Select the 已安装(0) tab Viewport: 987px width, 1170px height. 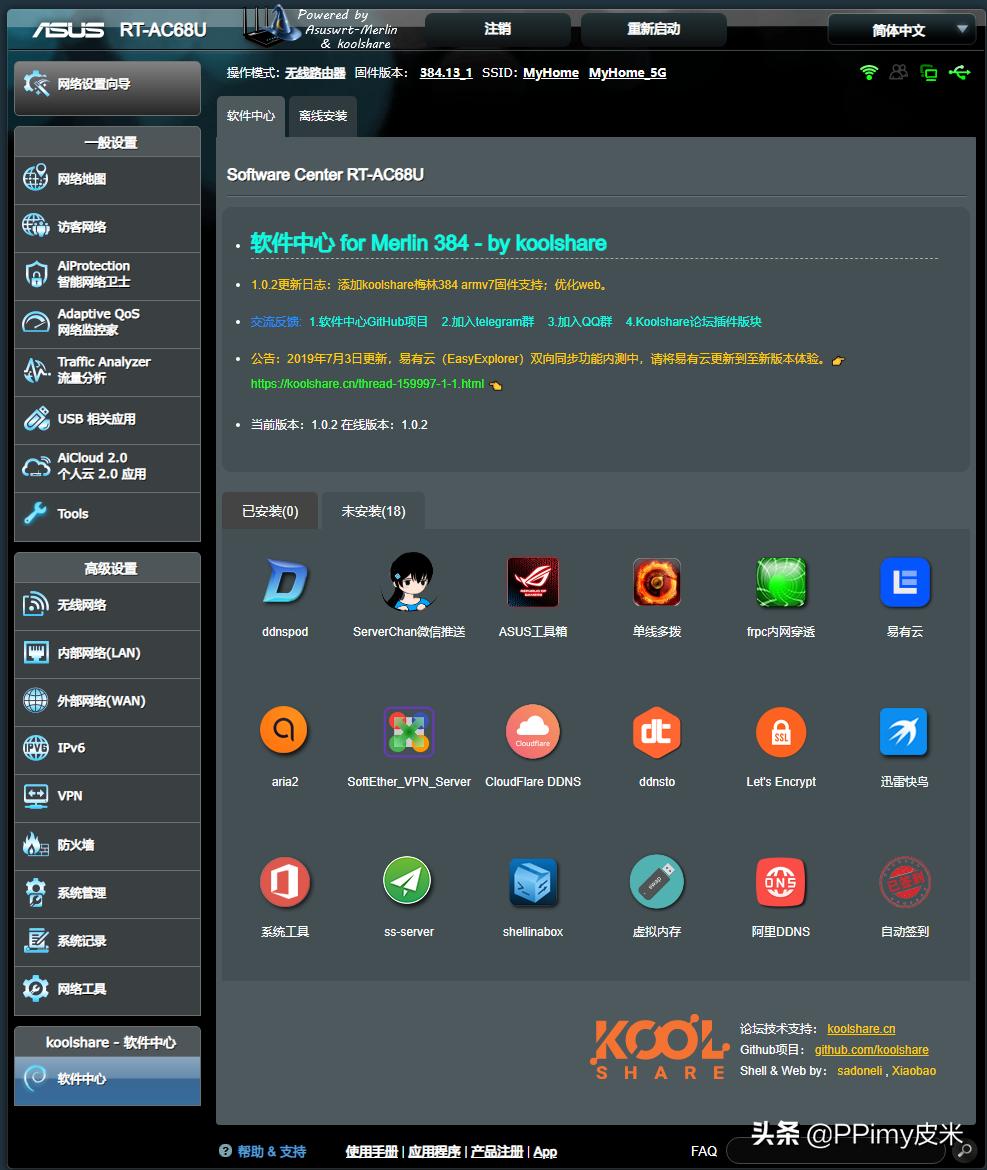click(270, 511)
